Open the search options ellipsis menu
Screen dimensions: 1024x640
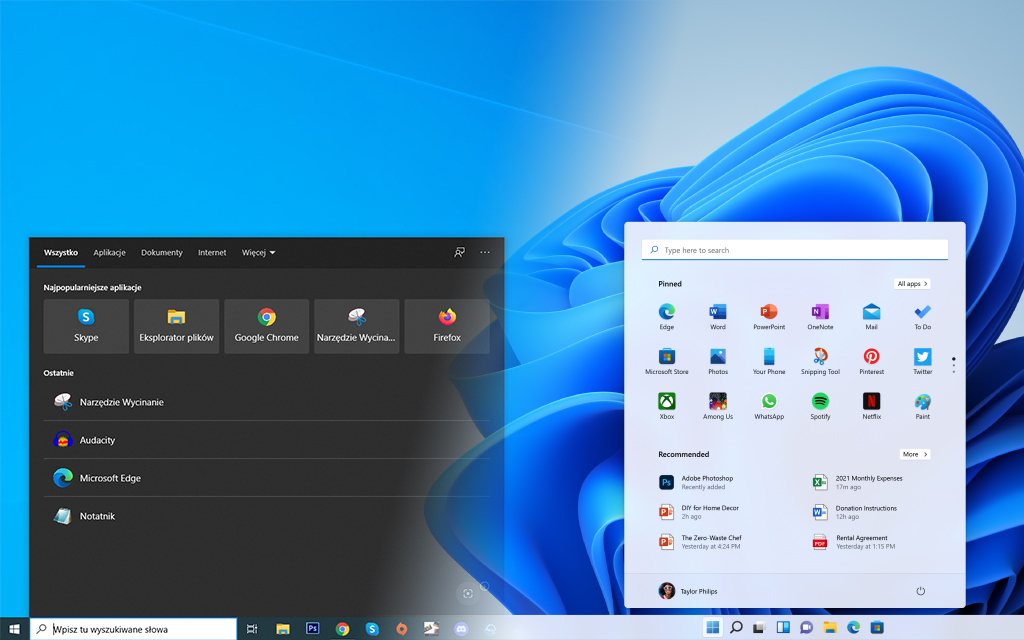coord(485,253)
